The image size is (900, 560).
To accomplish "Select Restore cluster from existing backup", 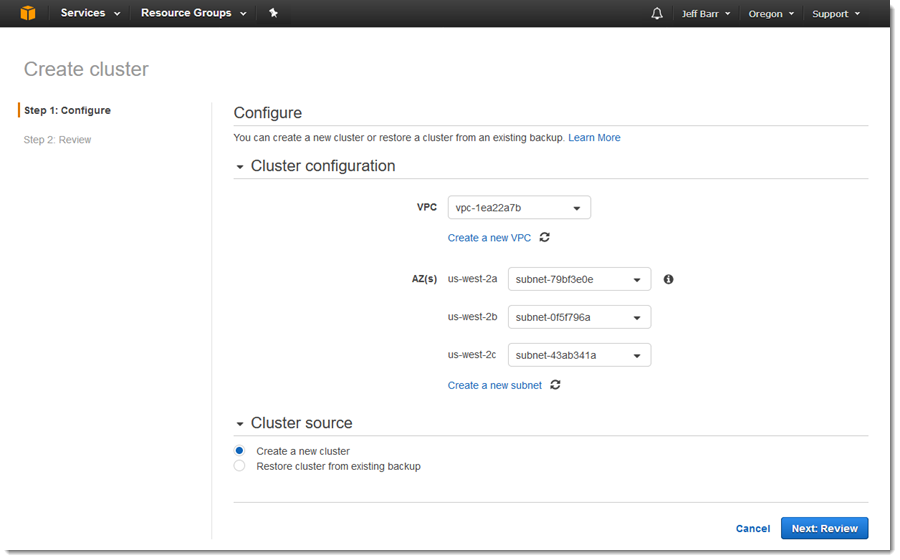I will point(239,466).
